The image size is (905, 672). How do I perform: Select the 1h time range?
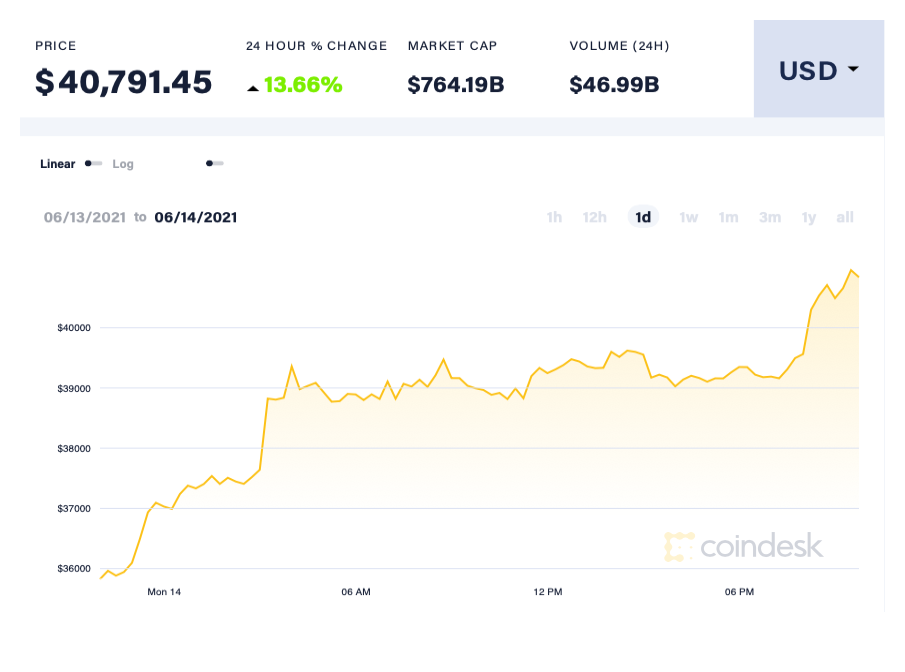click(x=554, y=217)
